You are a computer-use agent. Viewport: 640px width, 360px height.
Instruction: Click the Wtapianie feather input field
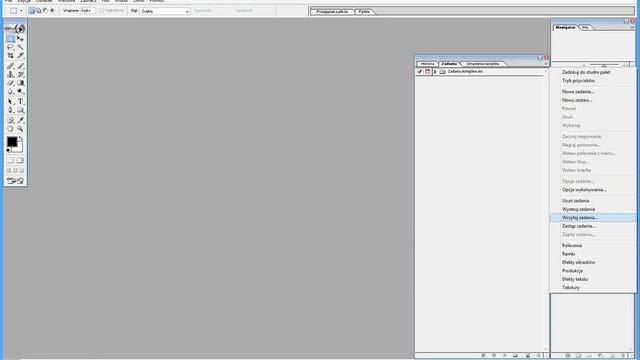(x=88, y=11)
